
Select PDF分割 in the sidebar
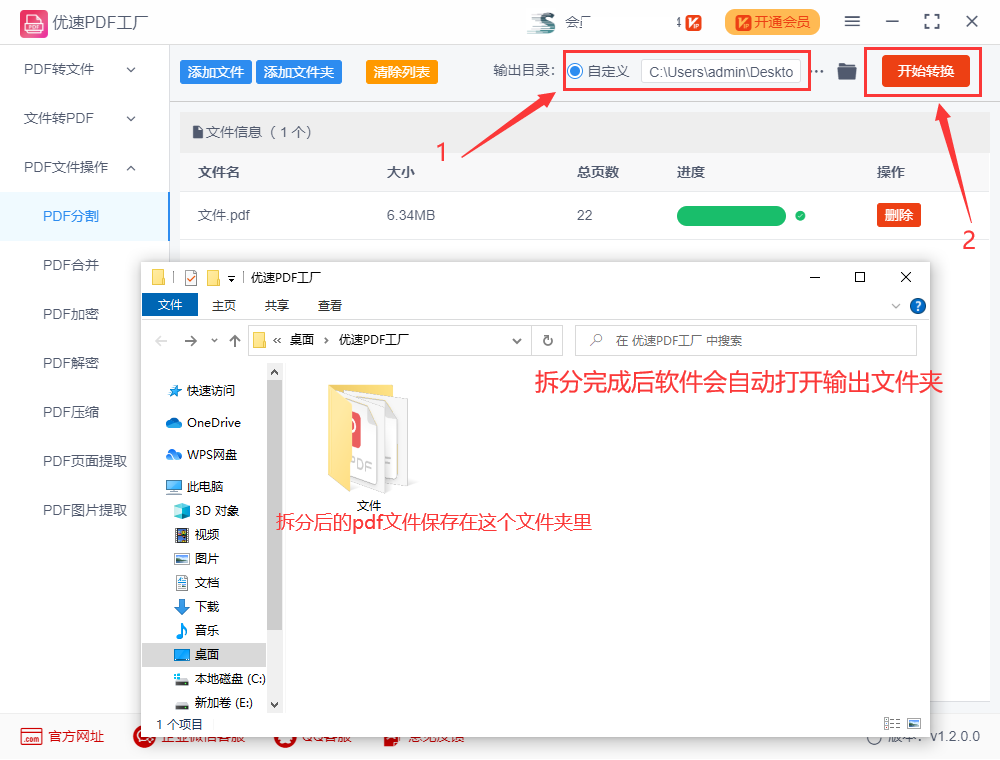tap(84, 217)
